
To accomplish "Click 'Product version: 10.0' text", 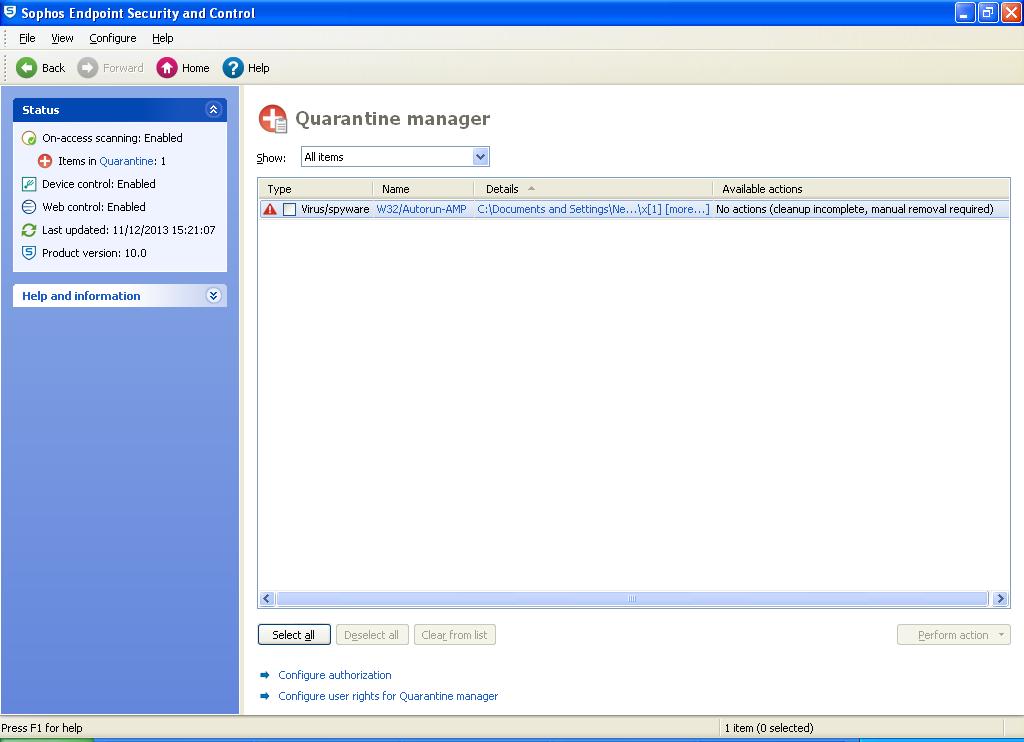I will tap(94, 253).
